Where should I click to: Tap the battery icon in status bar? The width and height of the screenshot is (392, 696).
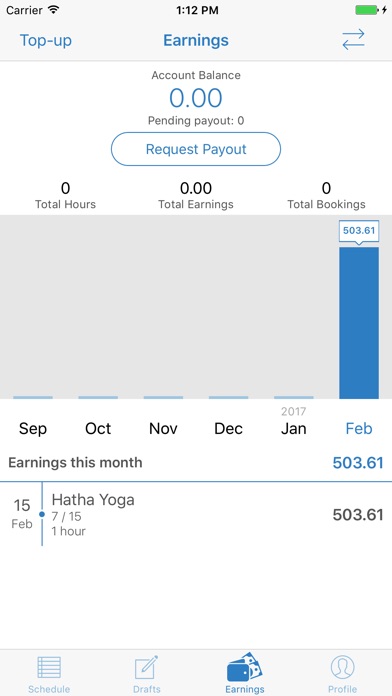point(371,10)
